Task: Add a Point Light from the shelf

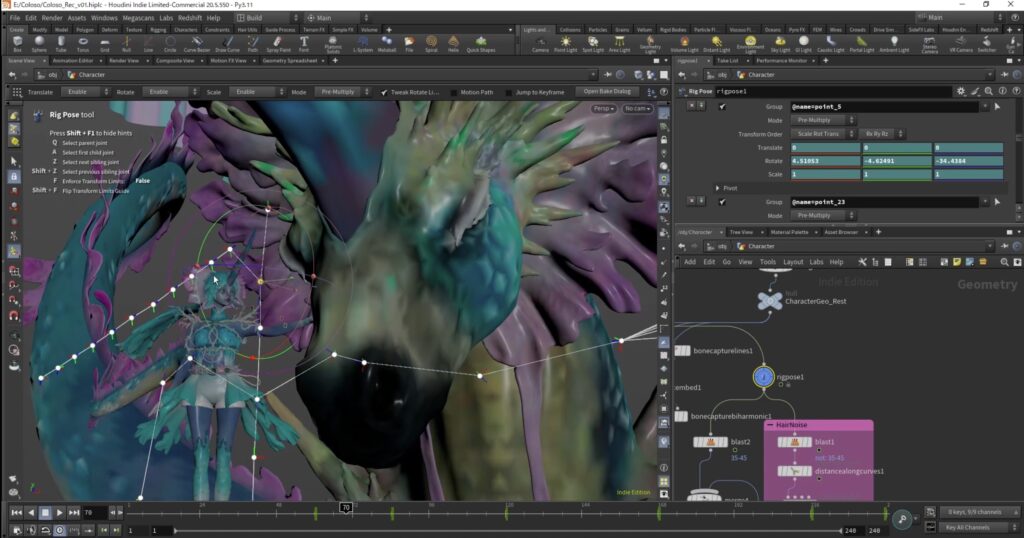Action: [566, 43]
